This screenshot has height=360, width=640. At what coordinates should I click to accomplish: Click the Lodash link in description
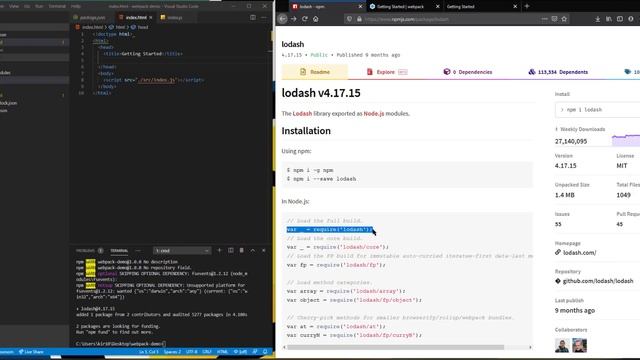[302, 113]
